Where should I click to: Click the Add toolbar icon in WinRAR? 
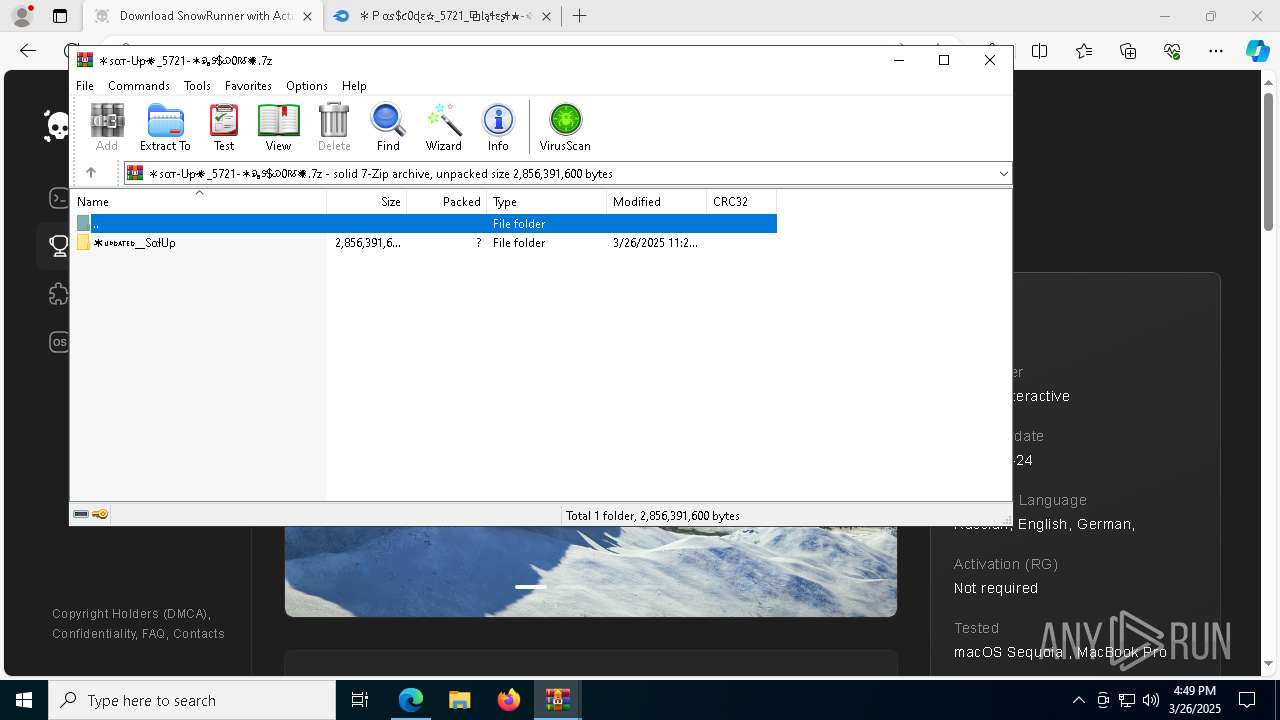point(107,127)
